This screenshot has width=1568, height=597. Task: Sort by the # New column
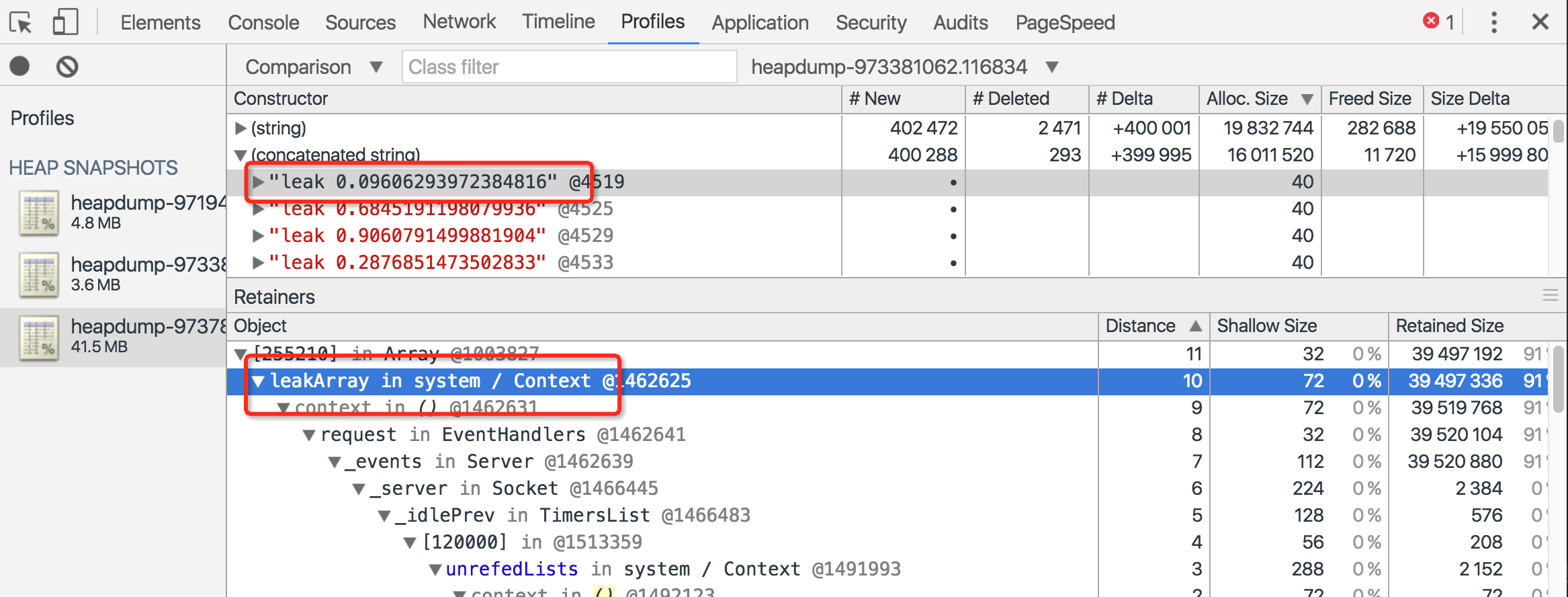pyautogui.click(x=903, y=99)
